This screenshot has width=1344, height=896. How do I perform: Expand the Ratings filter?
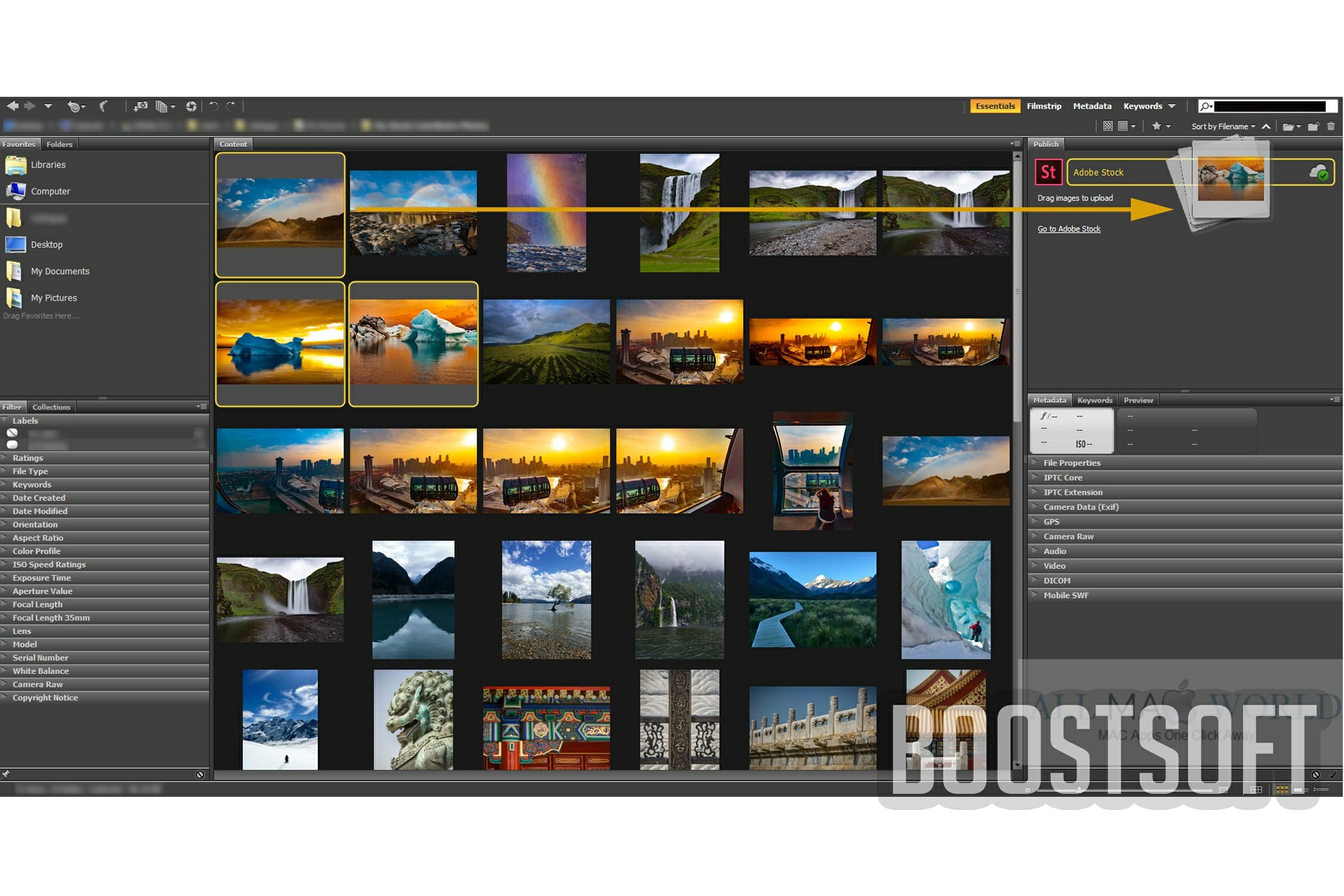coord(105,458)
